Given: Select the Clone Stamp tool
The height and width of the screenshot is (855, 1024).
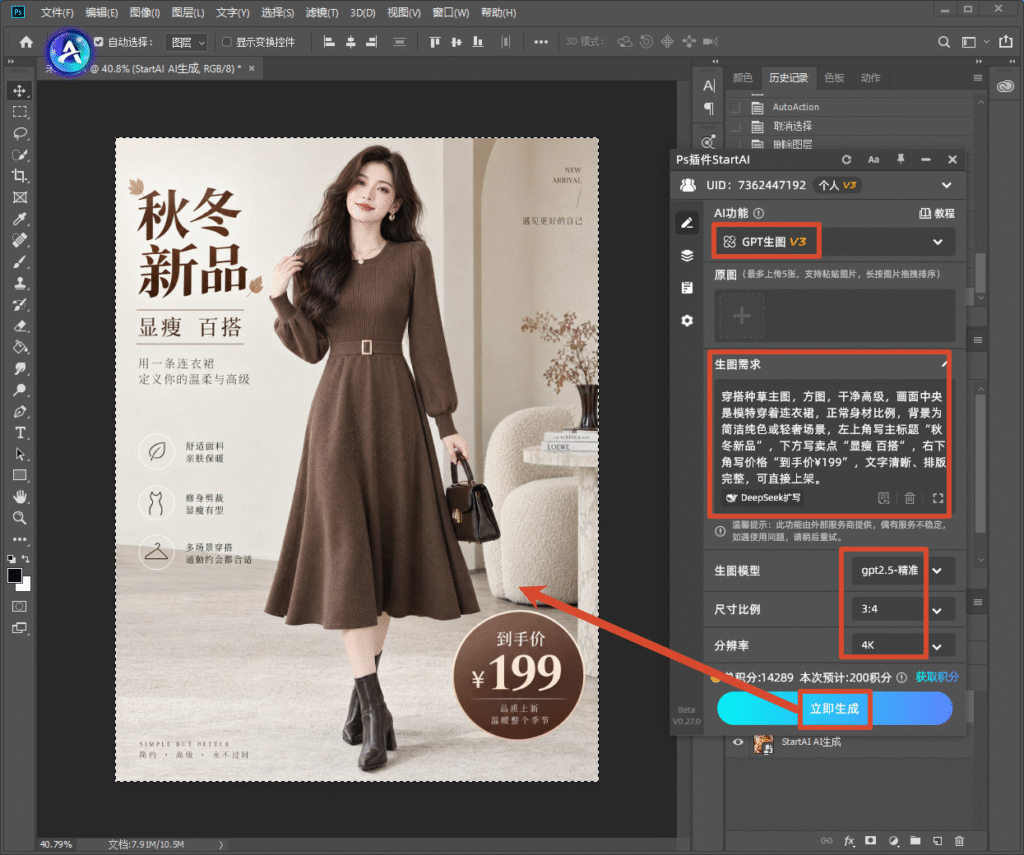Looking at the screenshot, I should point(20,283).
